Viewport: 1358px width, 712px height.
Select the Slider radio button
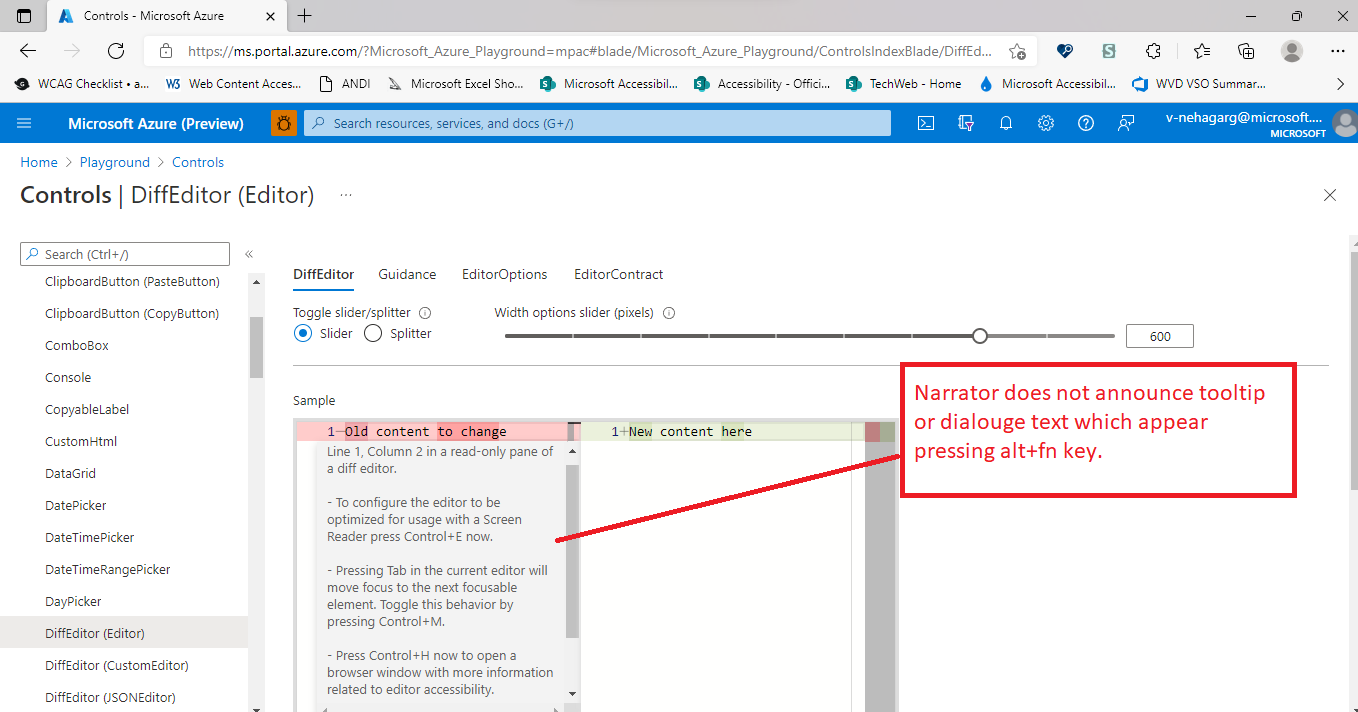[303, 332]
